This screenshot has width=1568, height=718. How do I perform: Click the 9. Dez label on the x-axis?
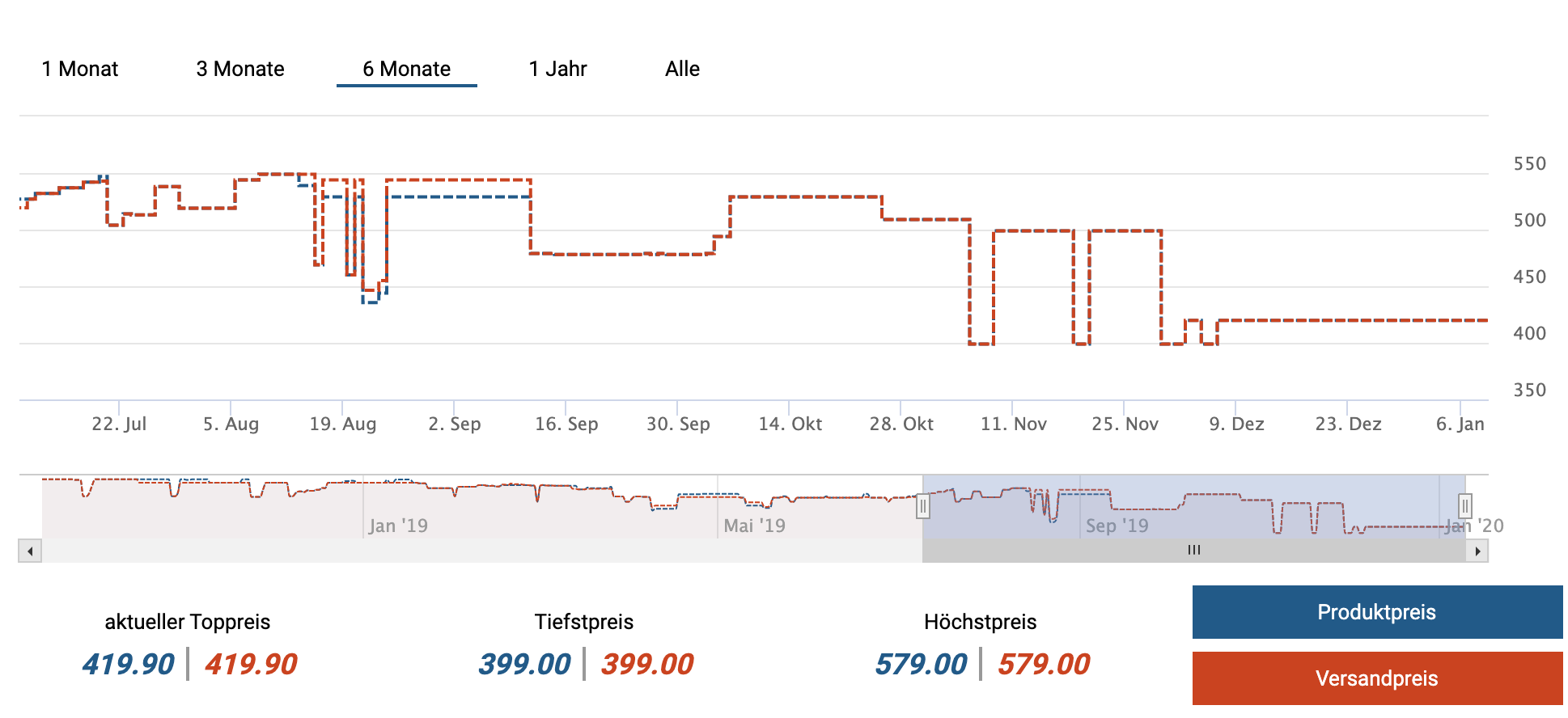[1236, 424]
